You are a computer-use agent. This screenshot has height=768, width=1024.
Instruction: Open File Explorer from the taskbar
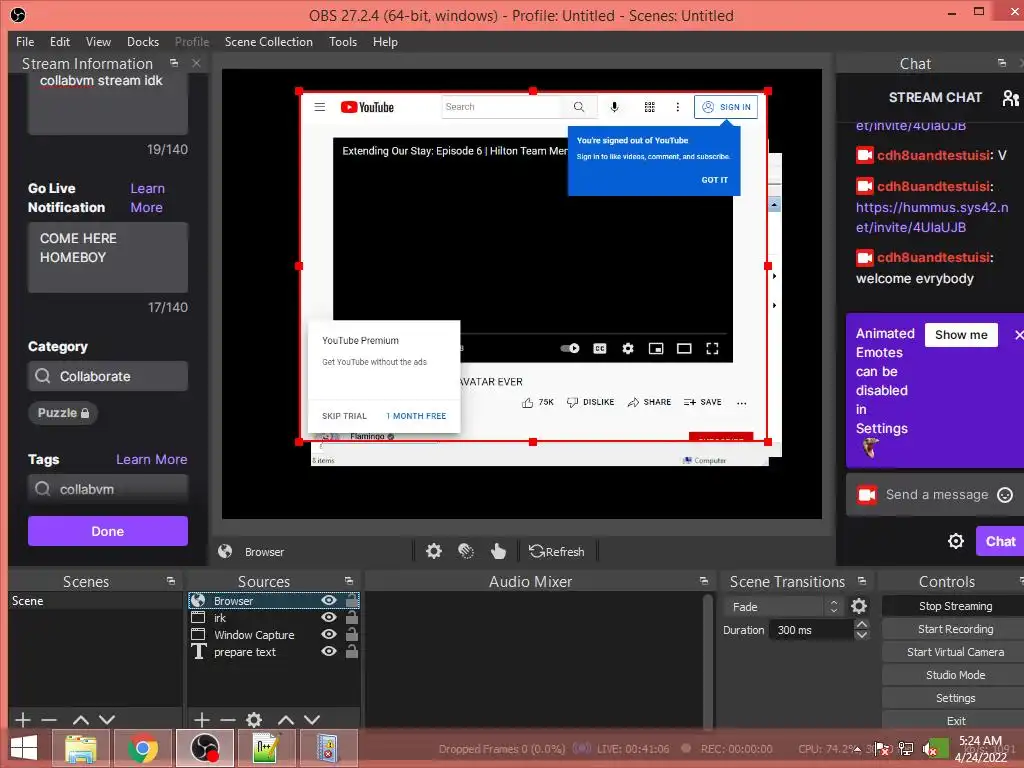(81, 748)
